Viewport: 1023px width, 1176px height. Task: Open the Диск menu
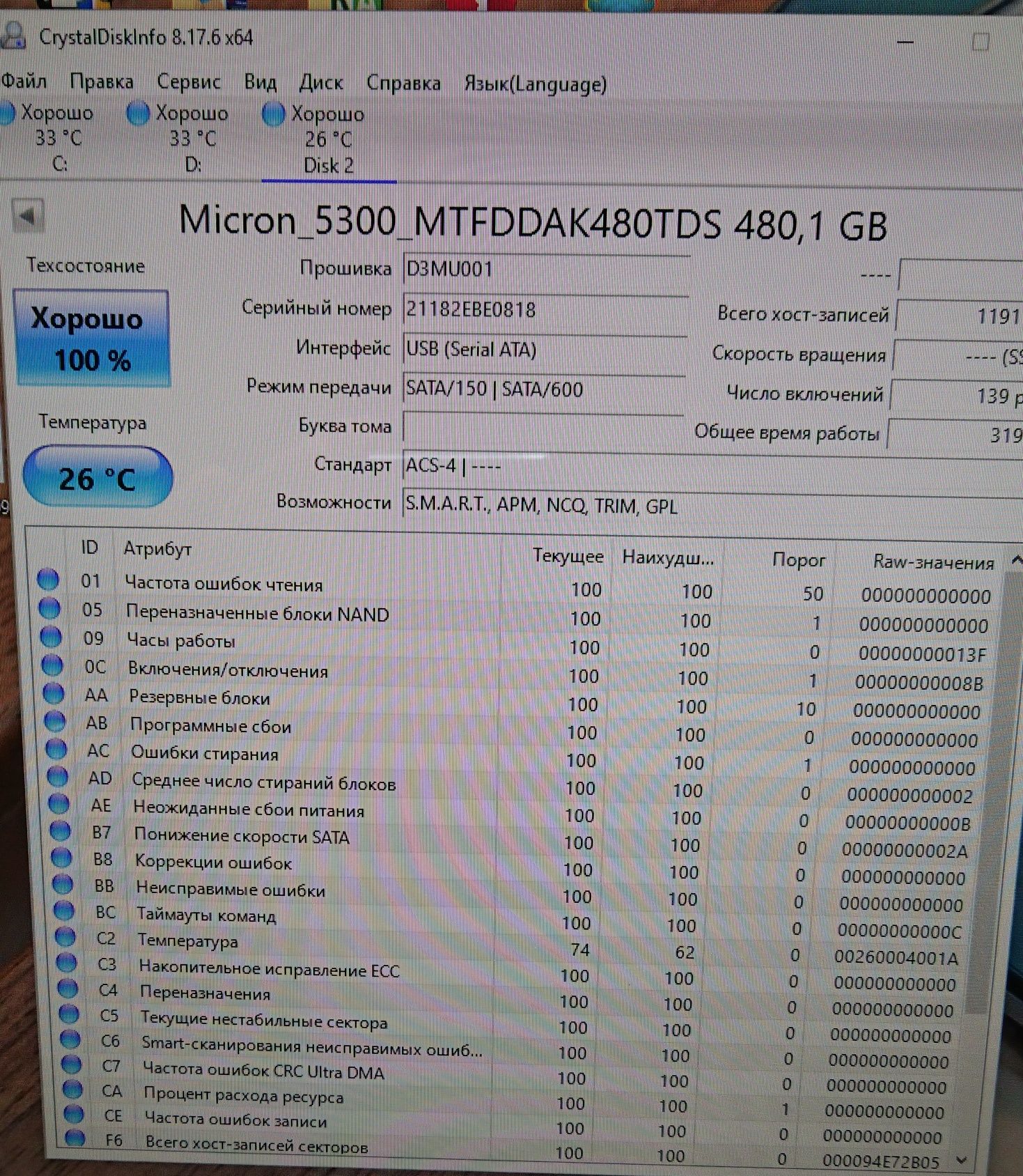321,83
